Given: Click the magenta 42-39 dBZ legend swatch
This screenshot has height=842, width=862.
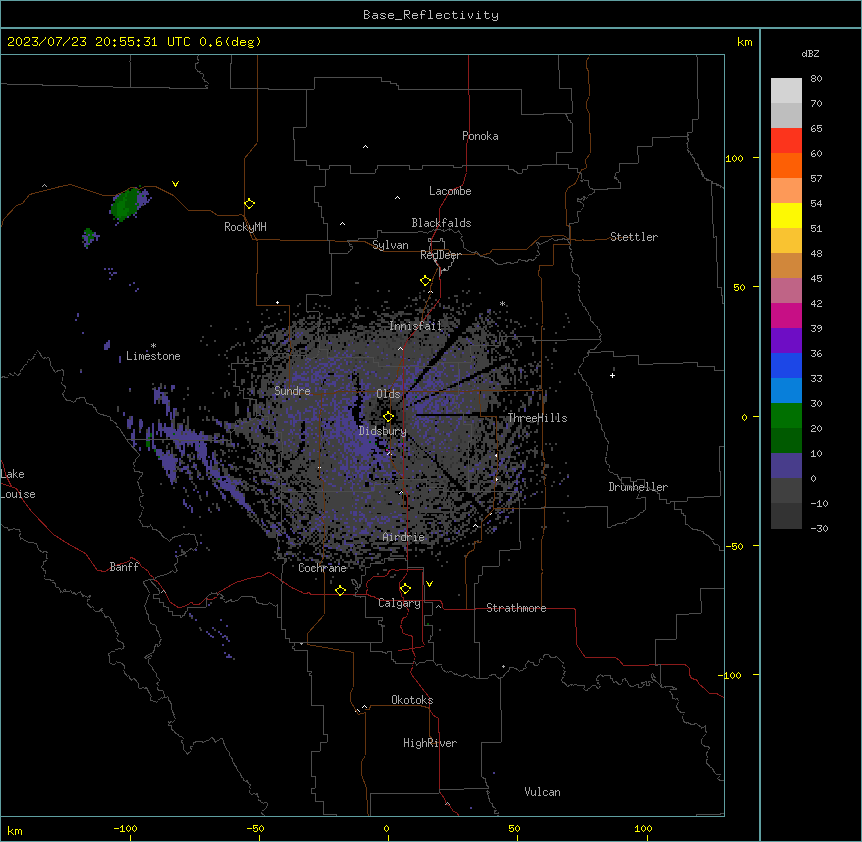Looking at the screenshot, I should click(786, 315).
